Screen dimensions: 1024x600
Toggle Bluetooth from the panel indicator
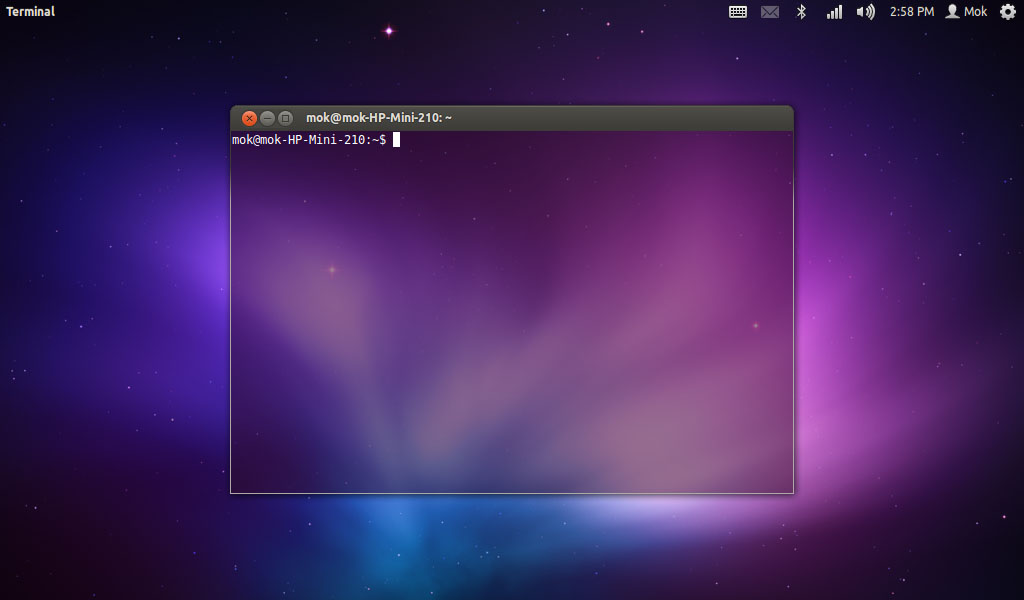(801, 11)
